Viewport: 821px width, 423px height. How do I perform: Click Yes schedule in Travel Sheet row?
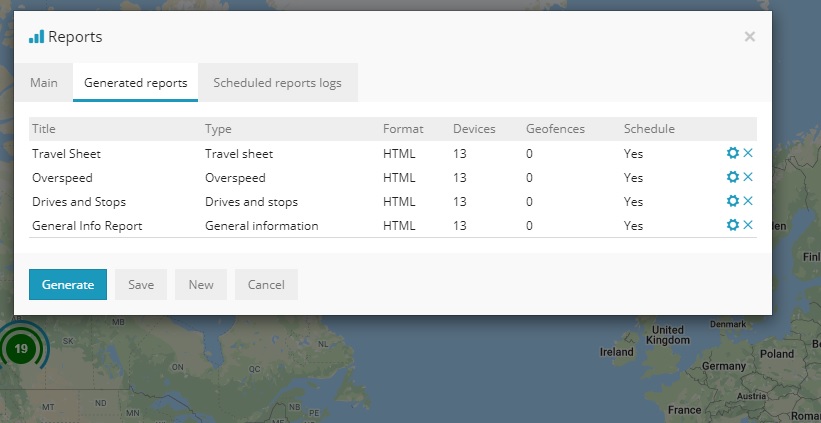[x=633, y=153]
